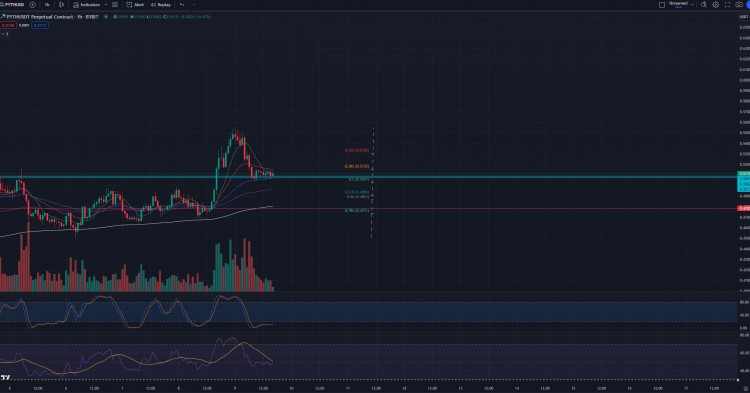This screenshot has height=393, width=750.
Task: Click the blue buy price button
Action: pyautogui.click(x=40, y=25)
